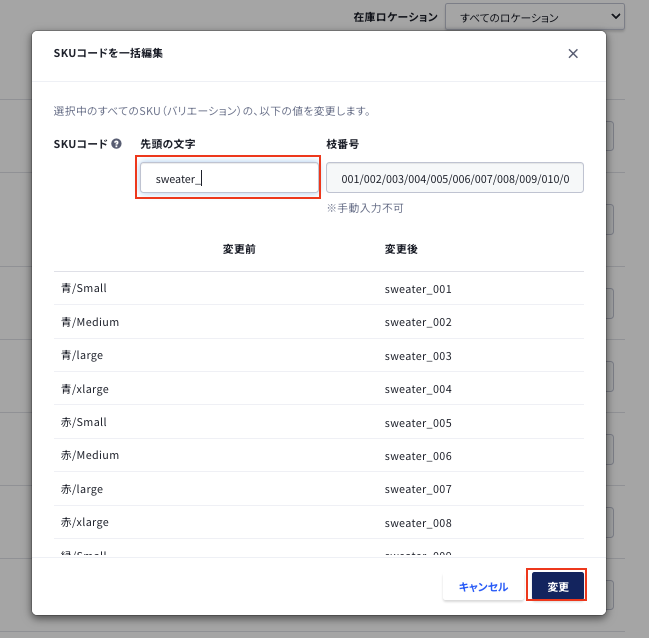649x638 pixels.
Task: Click the SKUコード help question-mark icon
Action: pyautogui.click(x=117, y=144)
